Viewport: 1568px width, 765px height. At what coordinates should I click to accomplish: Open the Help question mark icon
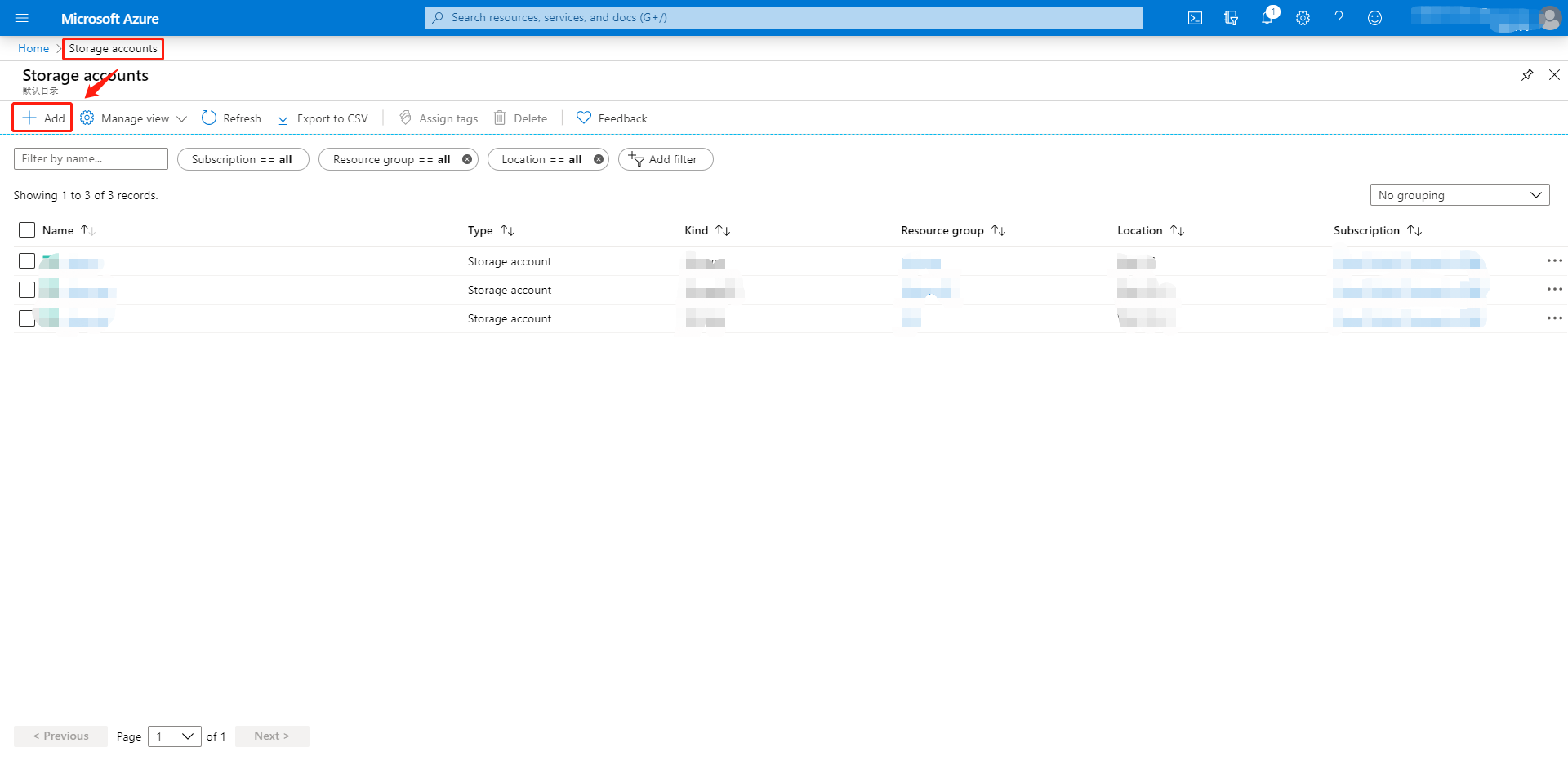[x=1339, y=18]
